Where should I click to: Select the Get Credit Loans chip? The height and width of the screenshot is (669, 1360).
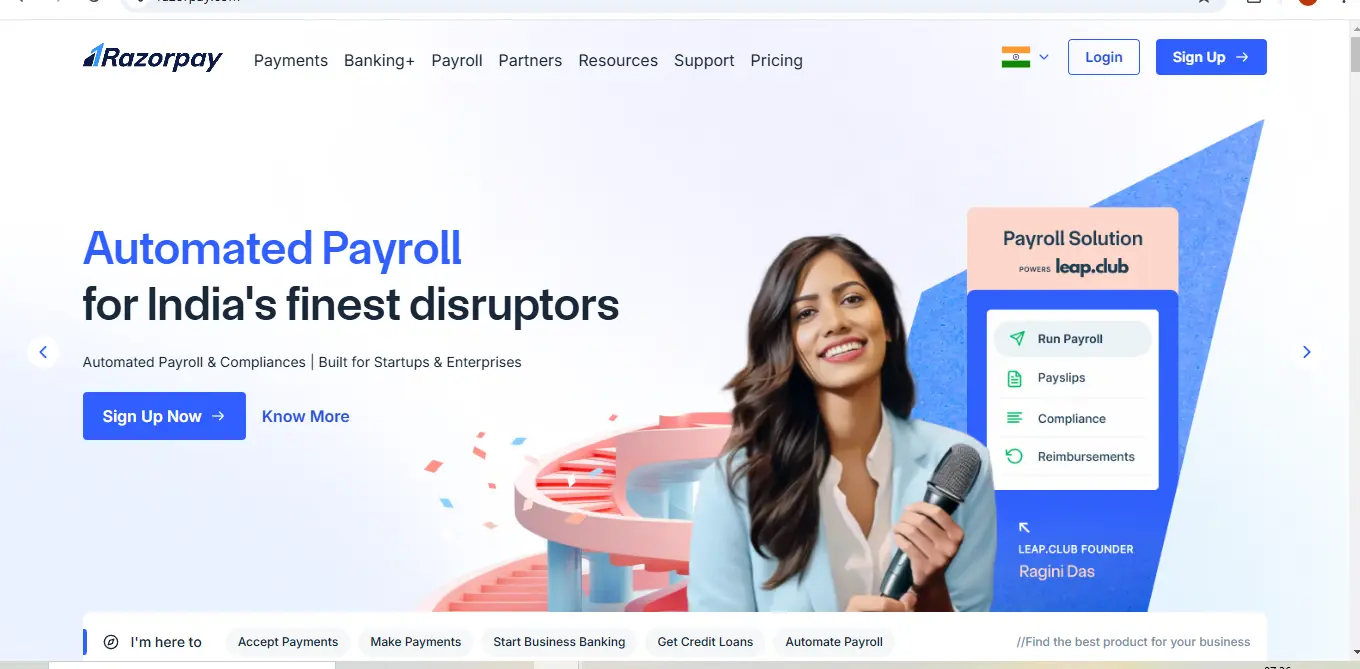[x=705, y=642]
